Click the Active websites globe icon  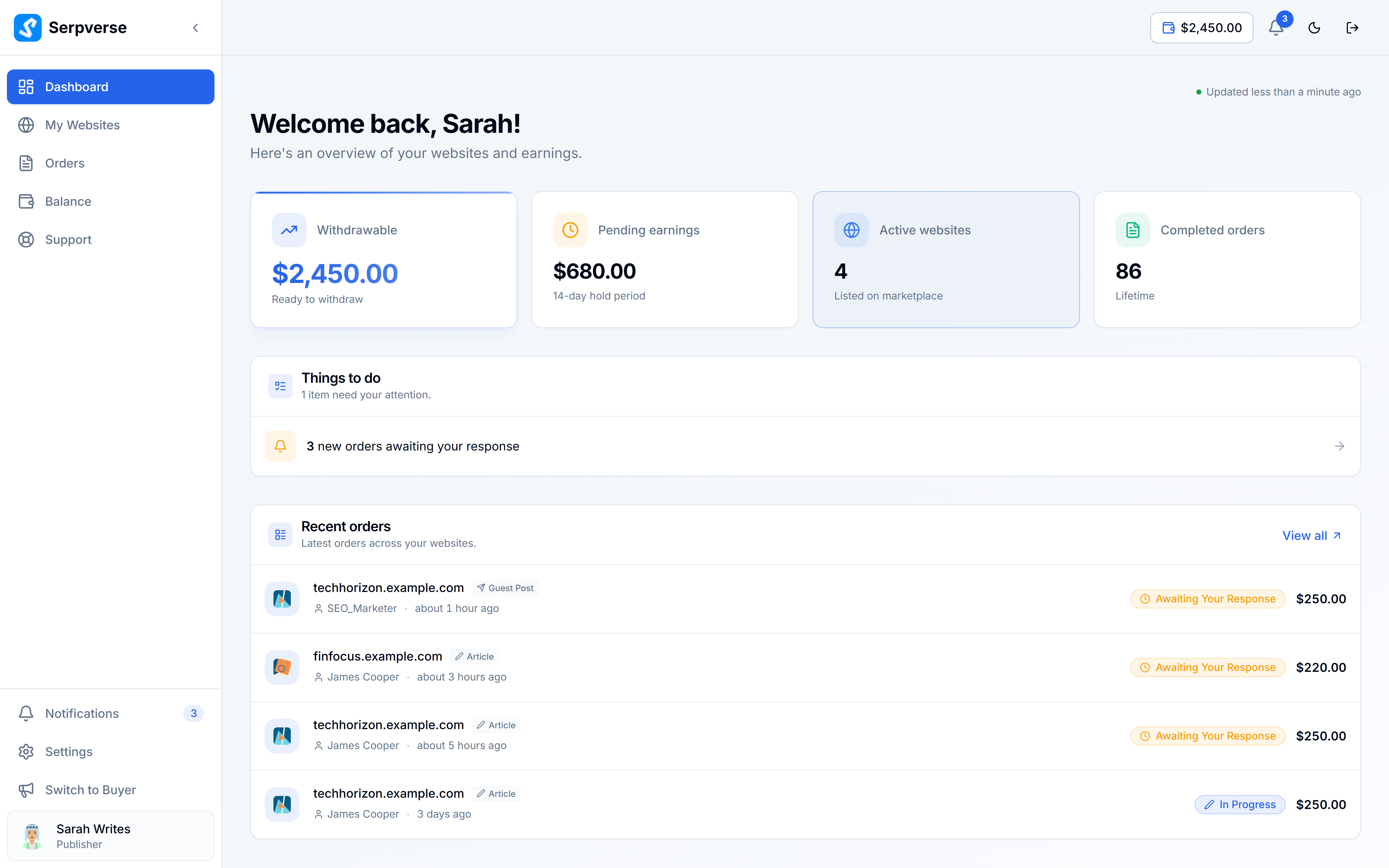[851, 230]
